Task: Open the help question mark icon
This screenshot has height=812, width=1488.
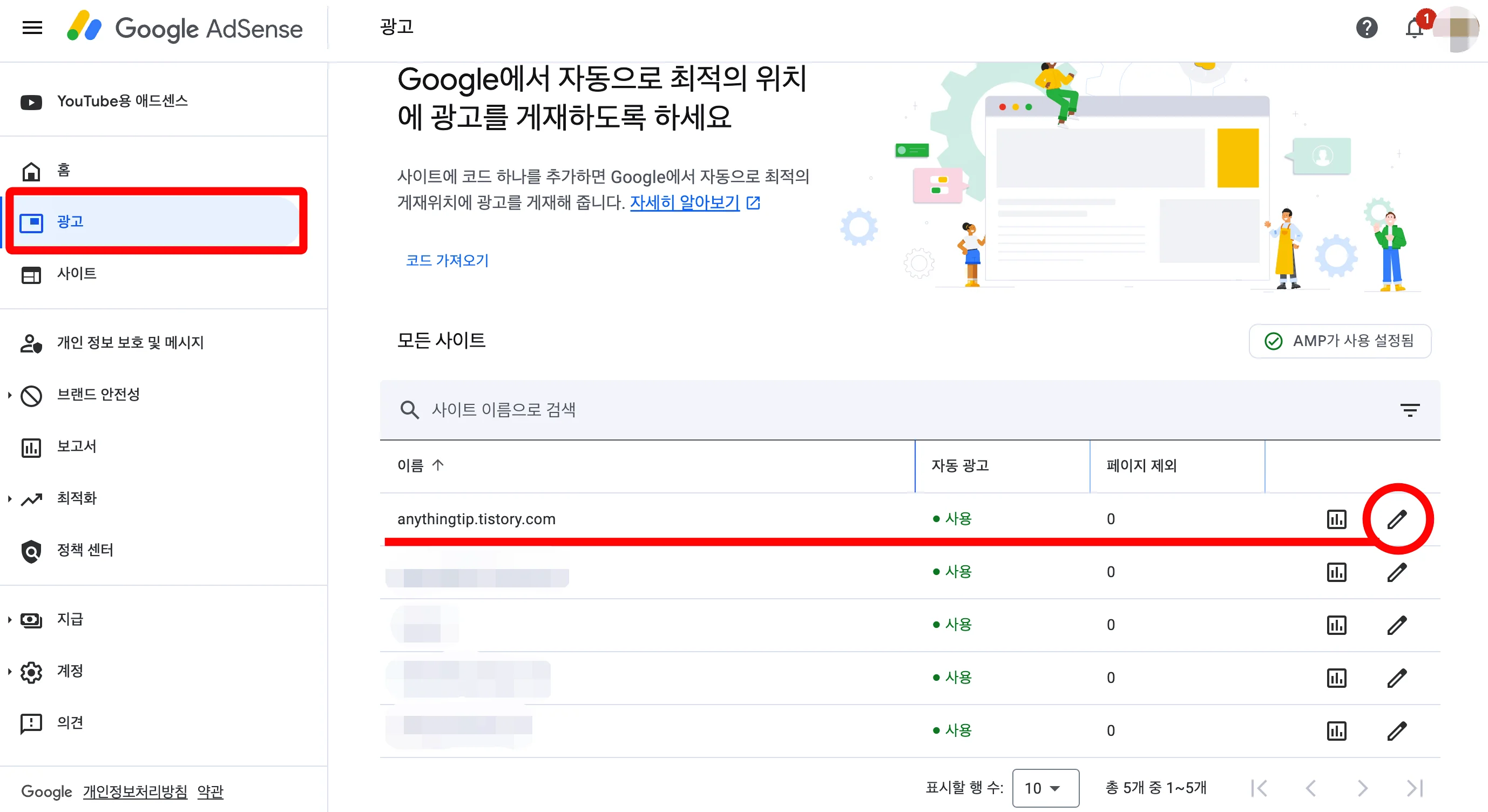Action: [1367, 28]
